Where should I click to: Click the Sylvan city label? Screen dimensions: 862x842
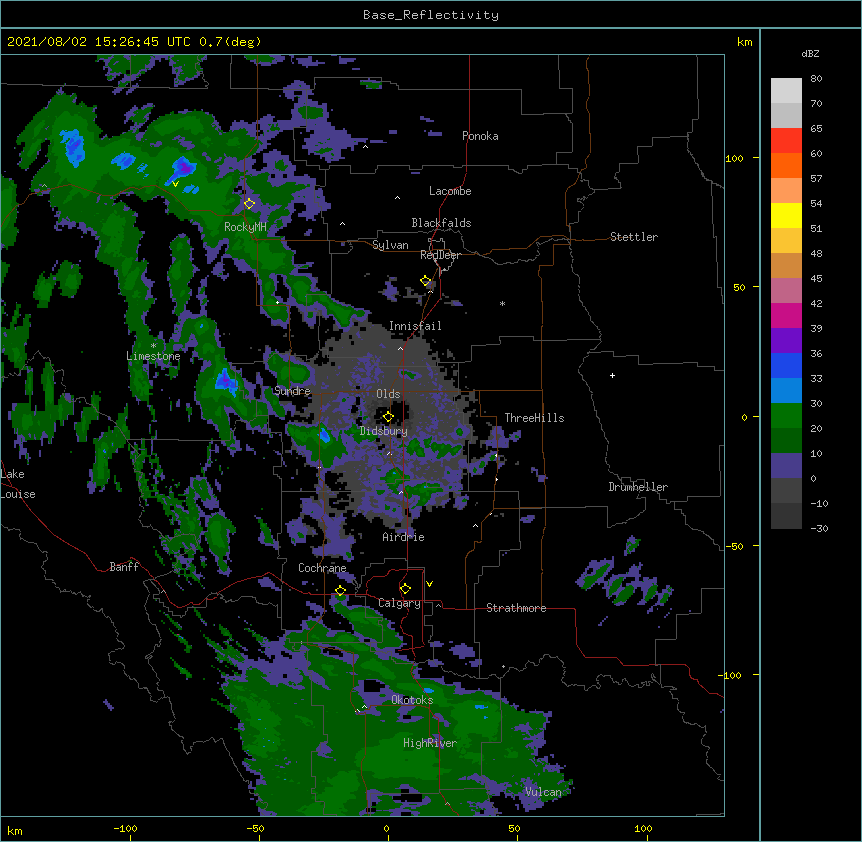point(390,245)
